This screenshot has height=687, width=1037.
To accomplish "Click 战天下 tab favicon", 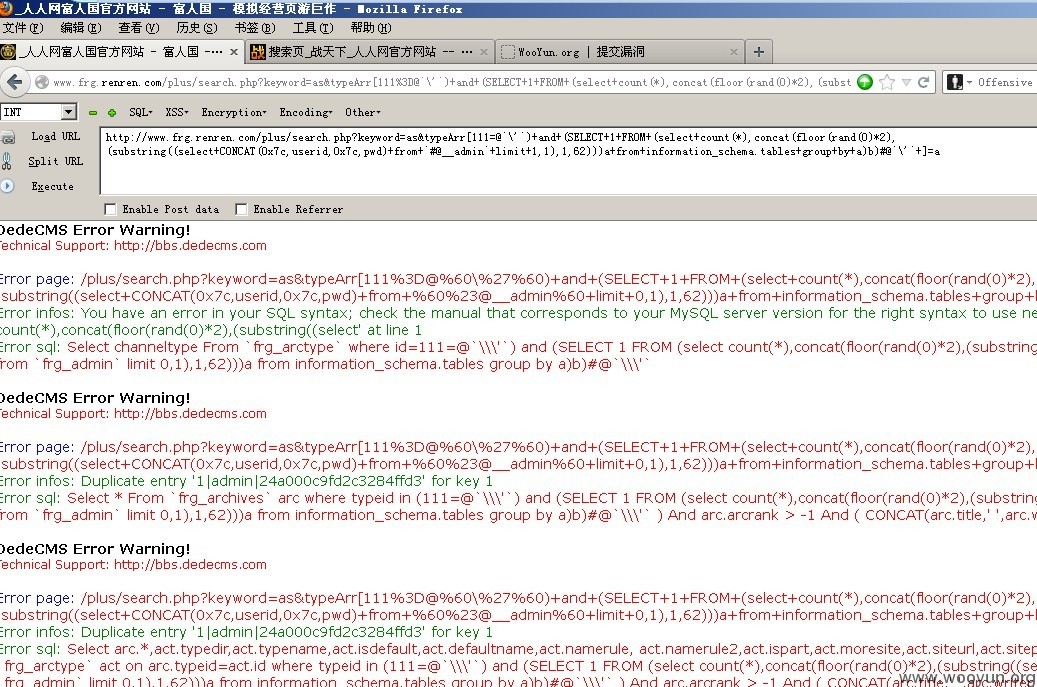I will point(258,52).
